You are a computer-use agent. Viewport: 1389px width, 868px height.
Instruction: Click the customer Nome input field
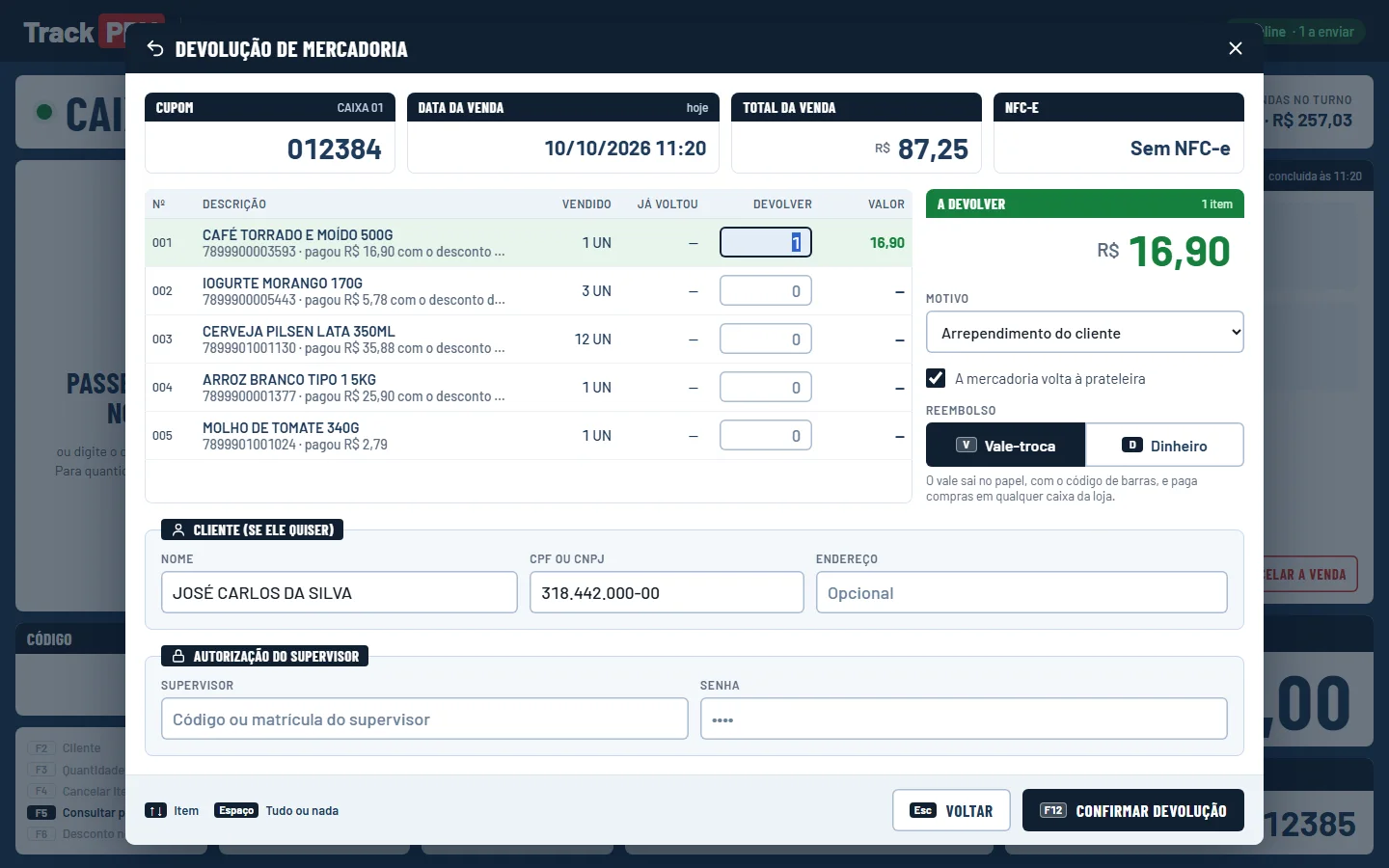(x=340, y=592)
